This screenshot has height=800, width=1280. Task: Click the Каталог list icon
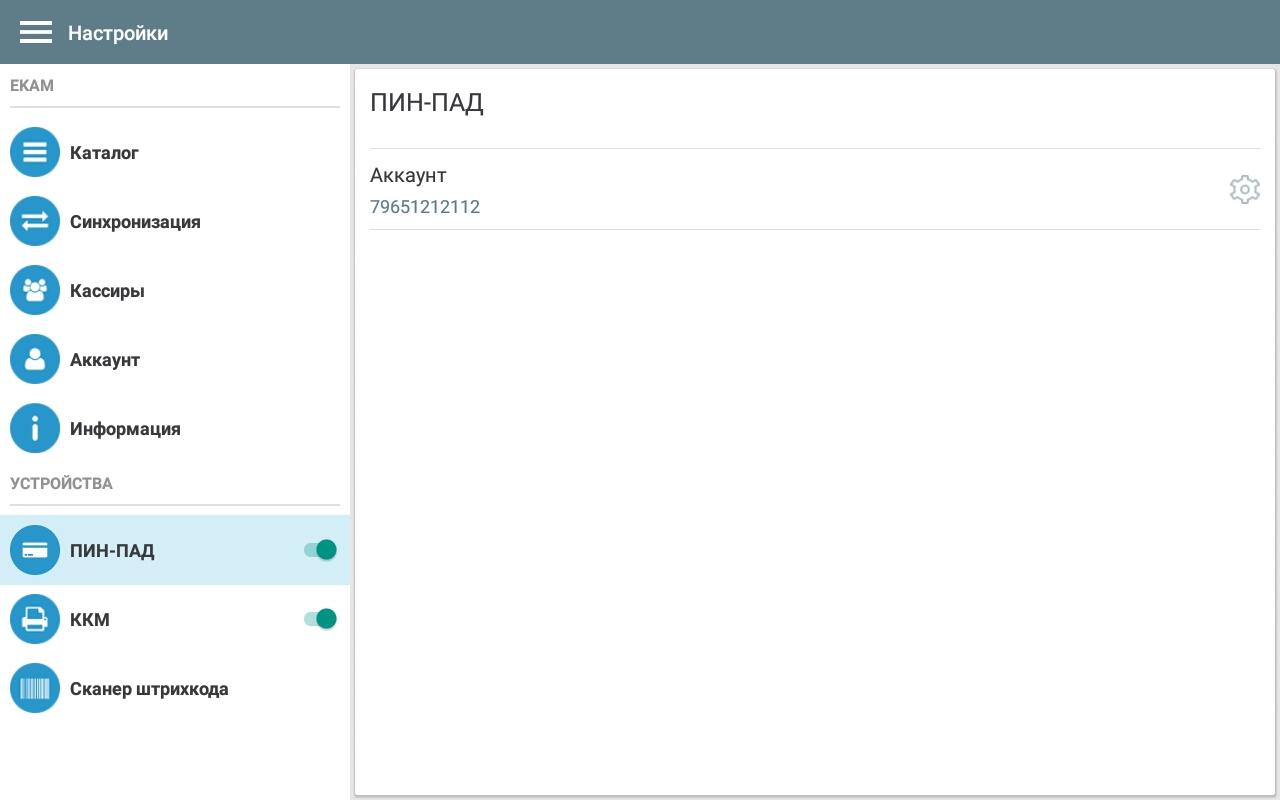[35, 153]
